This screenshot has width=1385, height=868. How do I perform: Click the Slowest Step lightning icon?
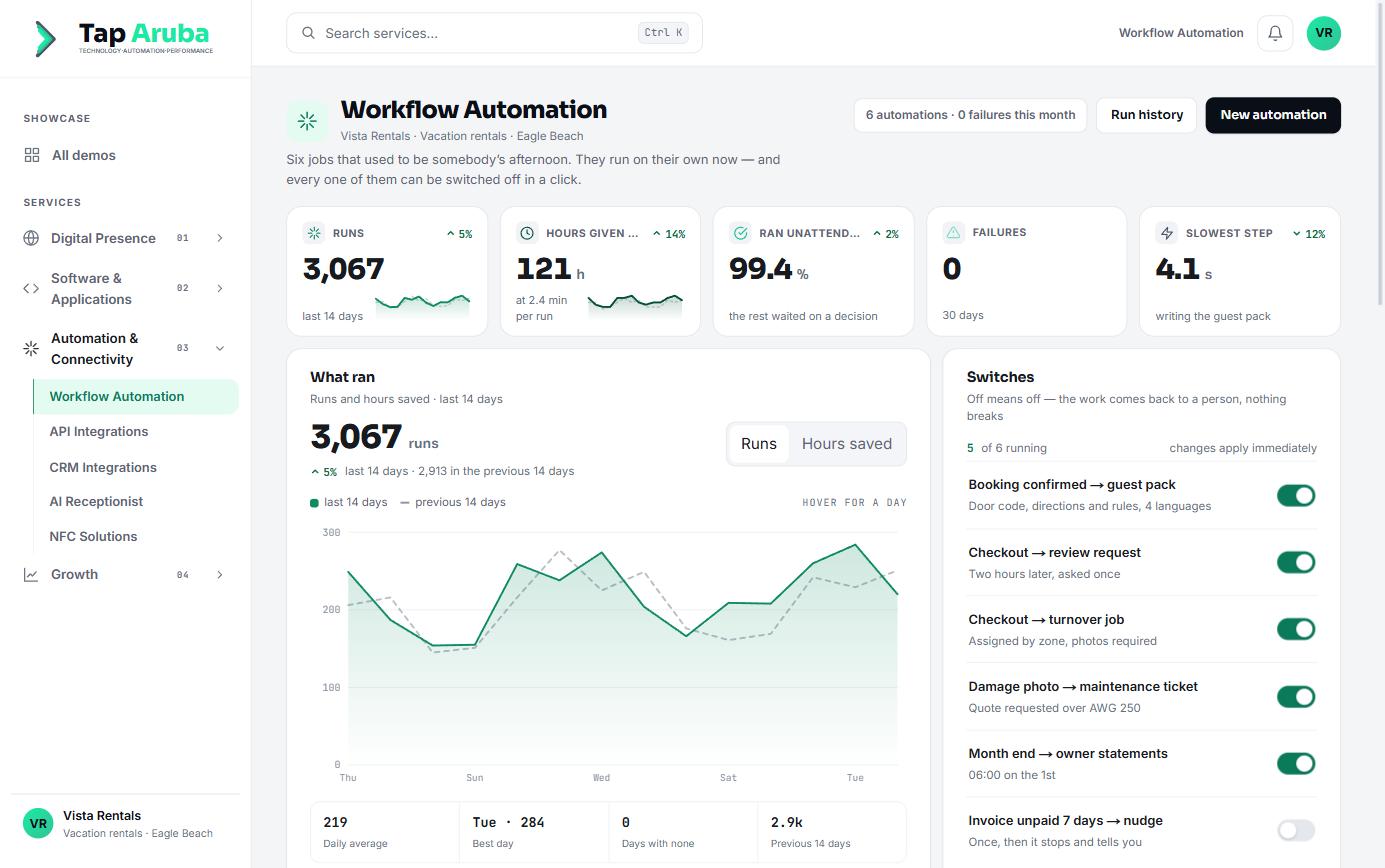pos(1166,233)
